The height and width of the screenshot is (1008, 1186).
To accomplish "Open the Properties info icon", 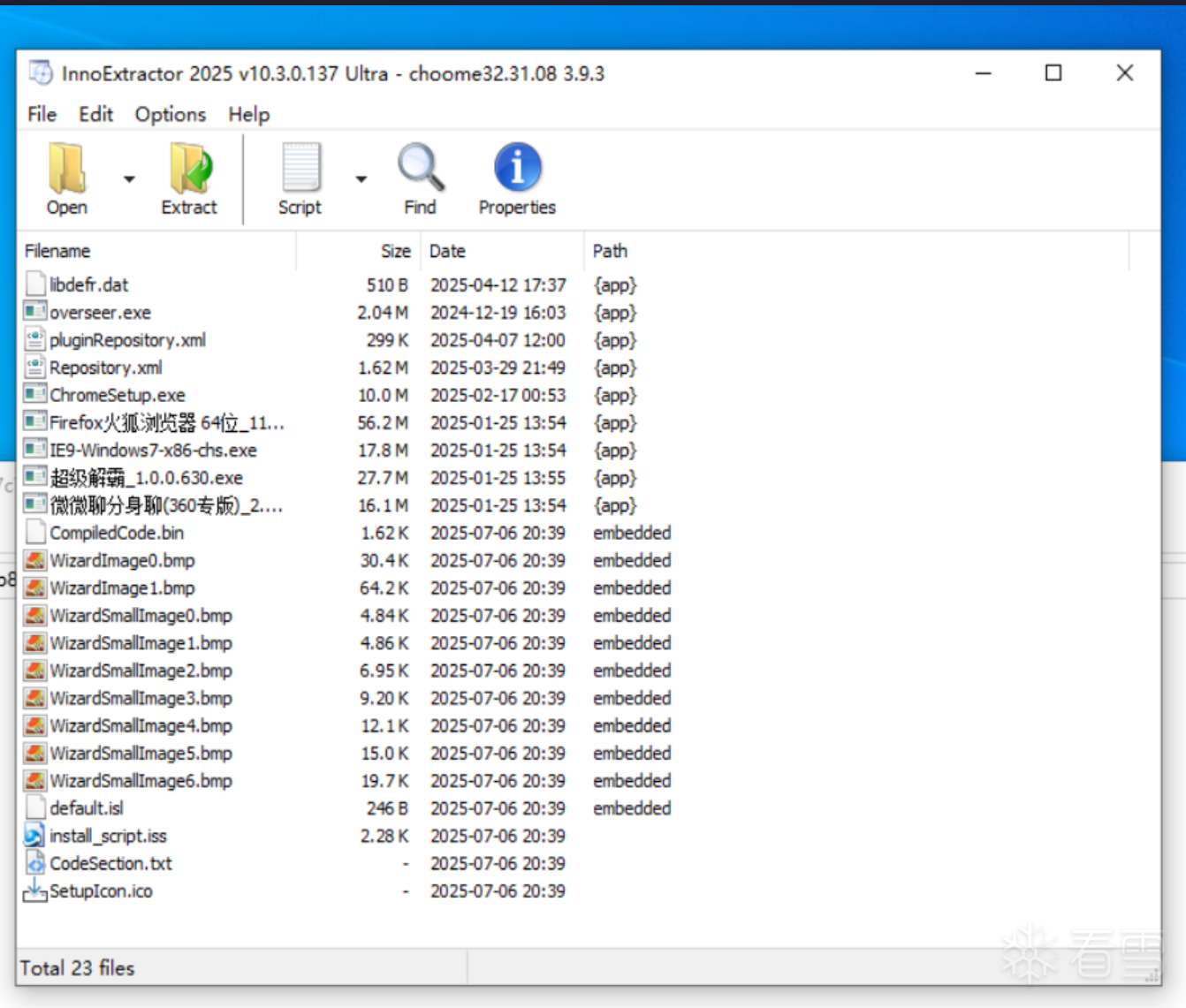I will click(x=518, y=167).
